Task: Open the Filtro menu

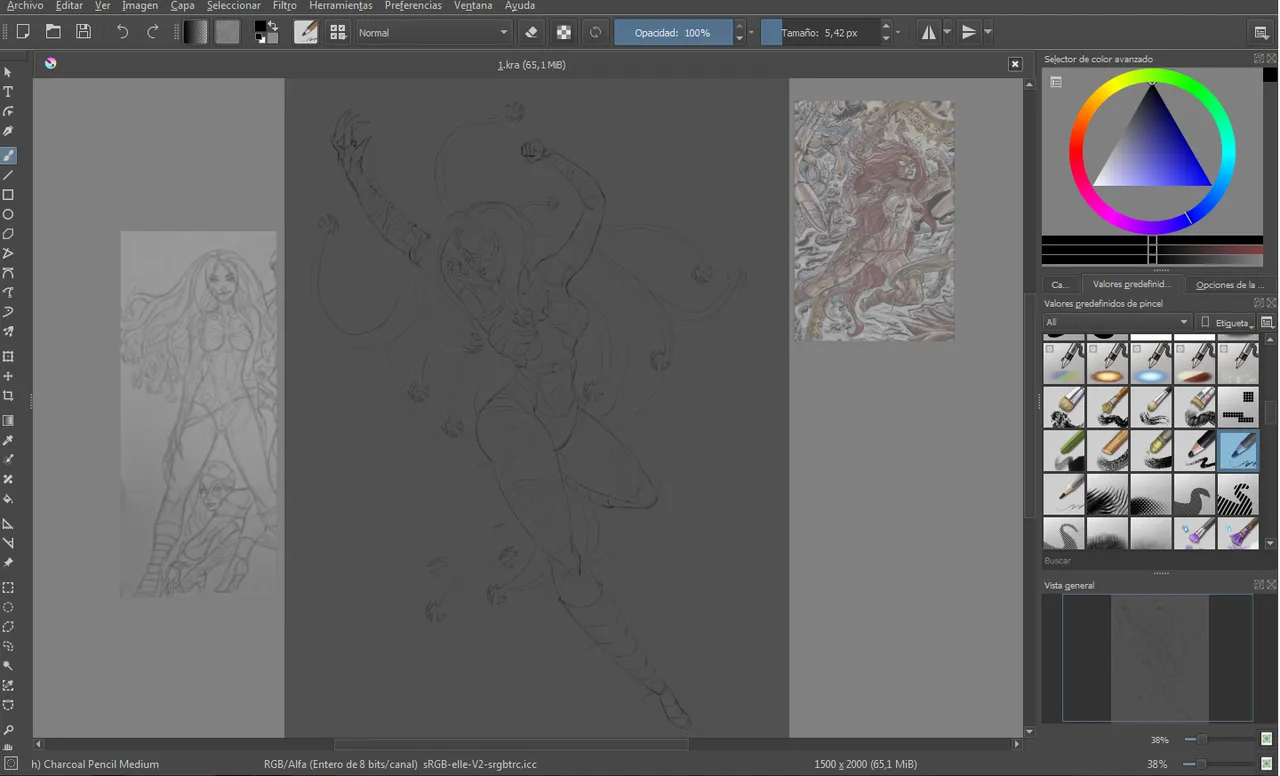Action: pos(284,6)
